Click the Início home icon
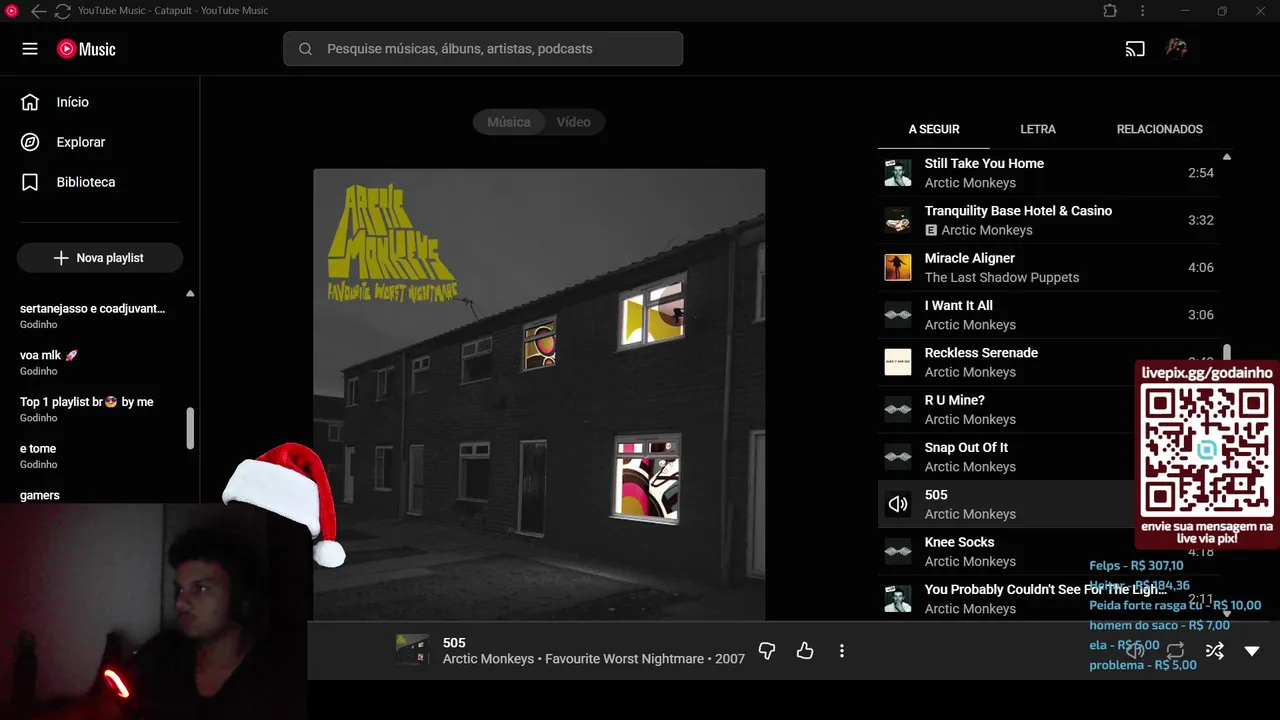1280x720 pixels. 30,102
